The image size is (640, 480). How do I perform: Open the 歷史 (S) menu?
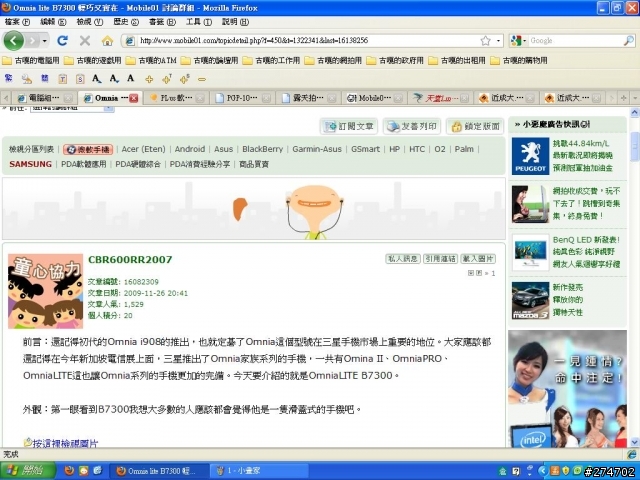coord(126,22)
